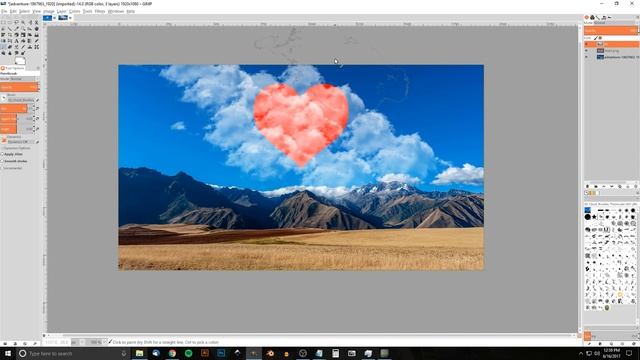Viewport: 640px width, 360px height.
Task: Select the Crop tool
Action: [x=10, y=35]
